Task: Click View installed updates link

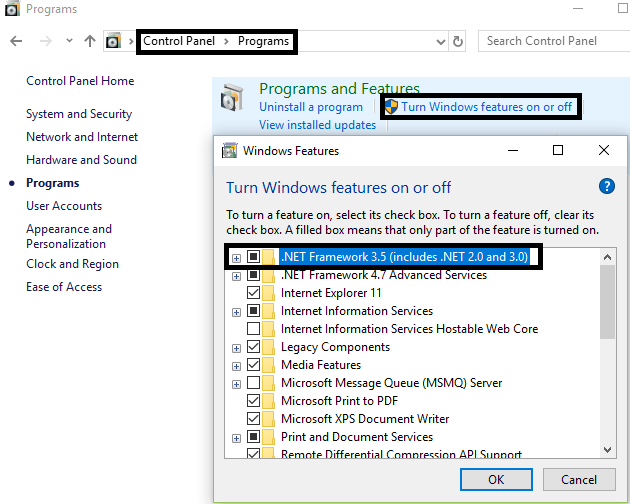Action: (x=317, y=125)
